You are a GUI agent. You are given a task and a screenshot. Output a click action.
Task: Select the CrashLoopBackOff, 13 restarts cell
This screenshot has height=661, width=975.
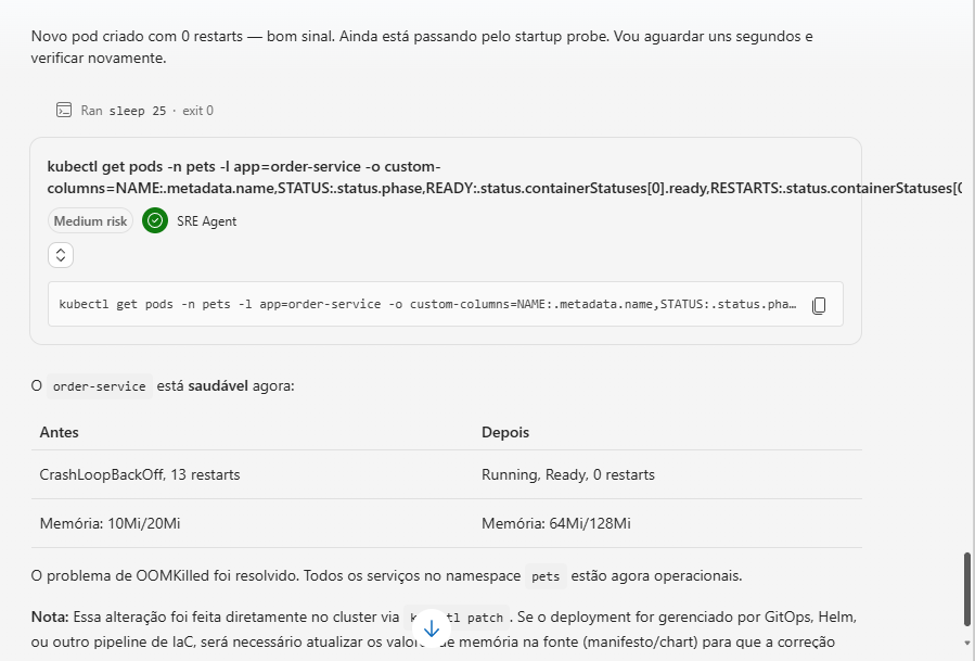[252, 474]
